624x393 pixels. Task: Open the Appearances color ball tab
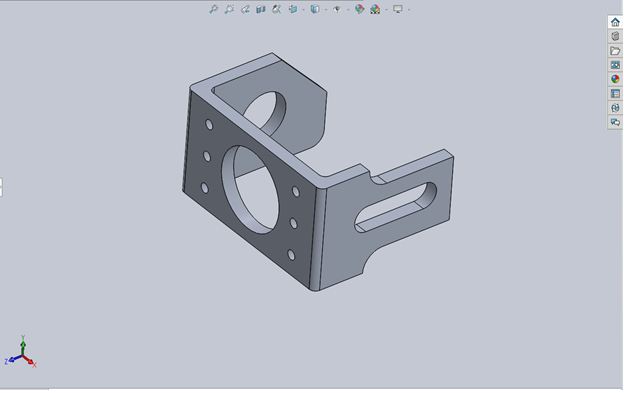pyautogui.click(x=615, y=79)
